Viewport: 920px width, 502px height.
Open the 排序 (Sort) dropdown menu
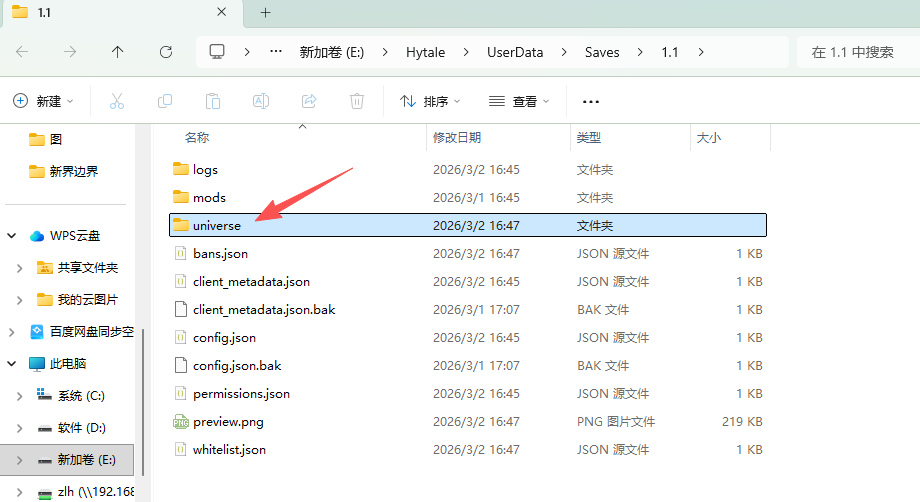coord(430,101)
